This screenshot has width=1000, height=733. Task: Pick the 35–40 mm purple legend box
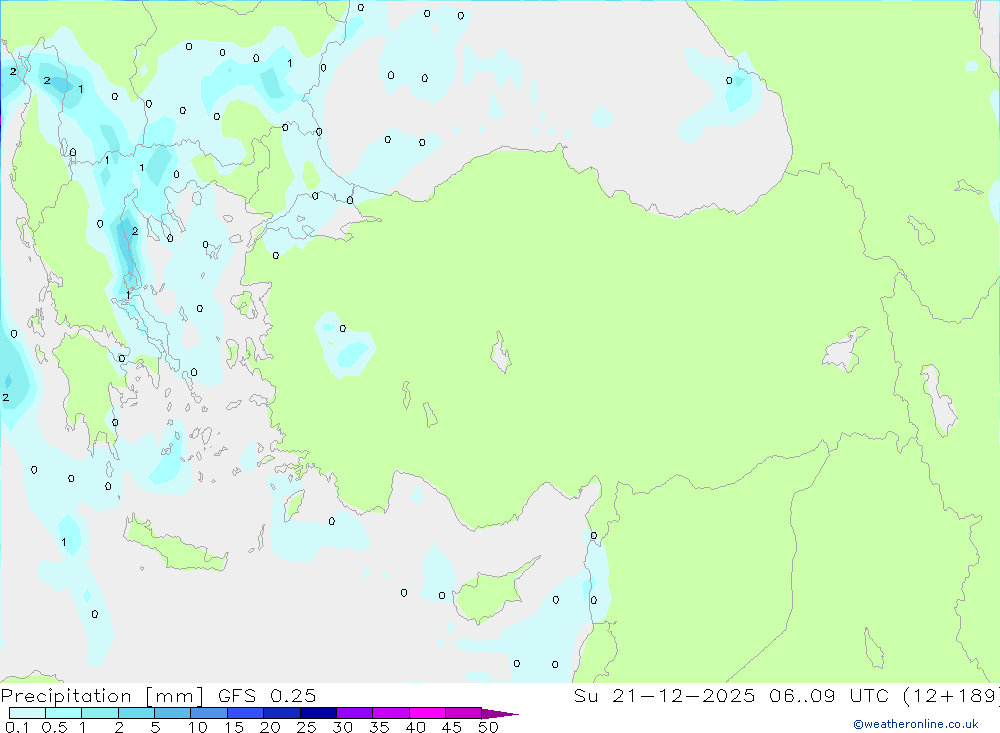tap(391, 713)
